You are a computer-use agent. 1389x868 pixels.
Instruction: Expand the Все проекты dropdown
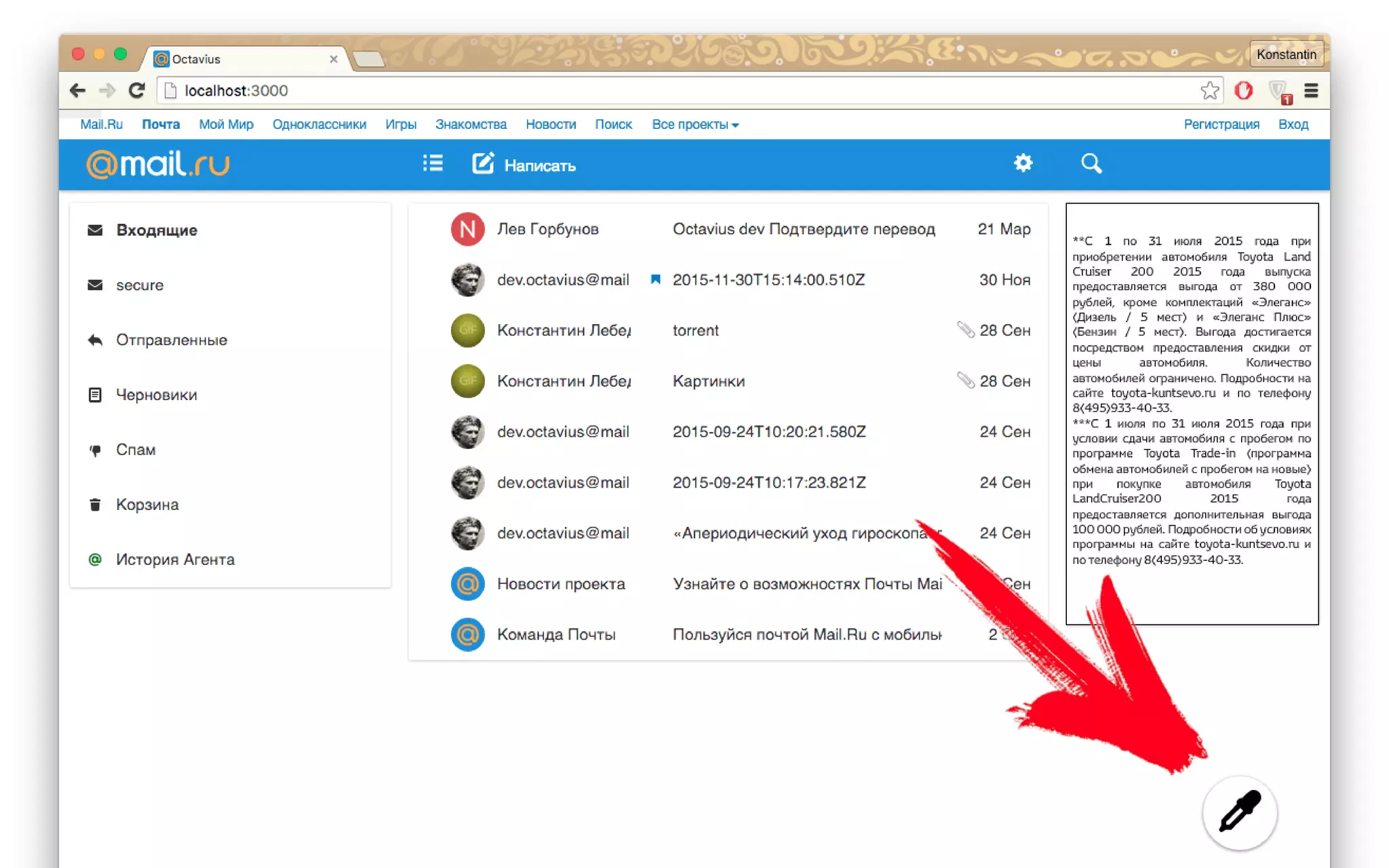tap(695, 125)
